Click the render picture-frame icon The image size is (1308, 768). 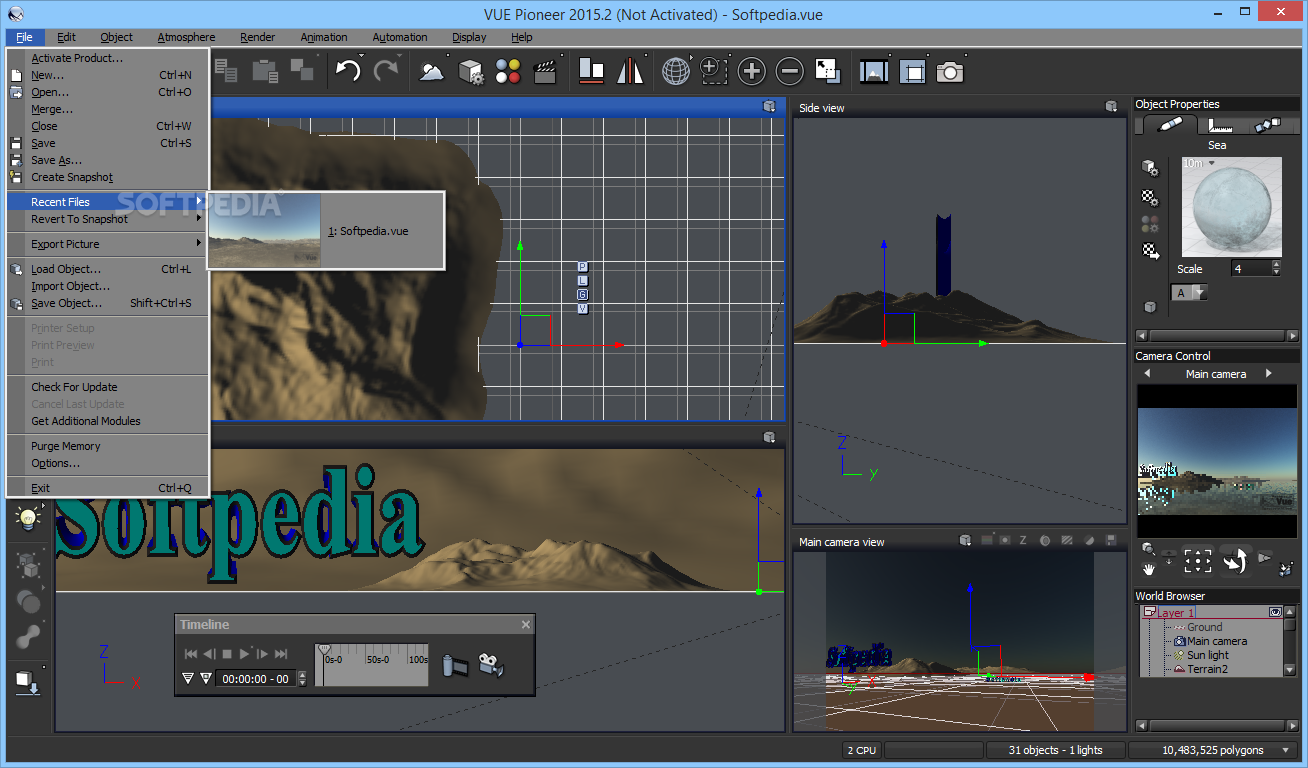coord(874,71)
